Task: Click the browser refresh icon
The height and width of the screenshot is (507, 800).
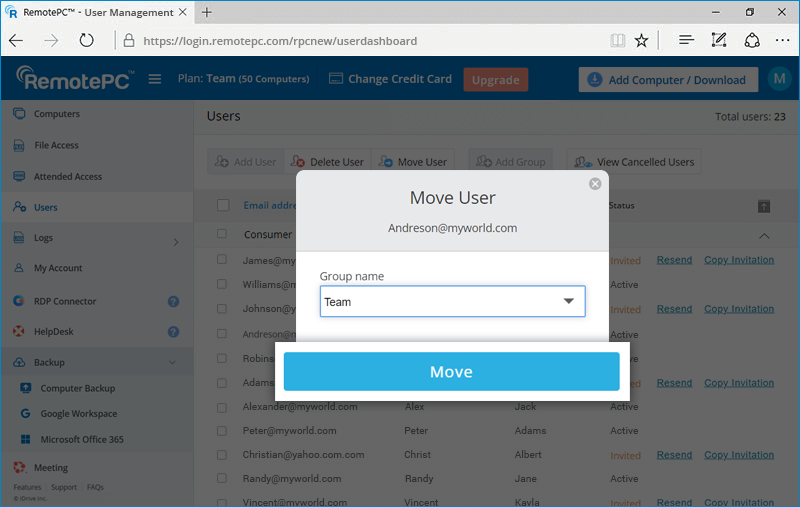Action: 86,41
